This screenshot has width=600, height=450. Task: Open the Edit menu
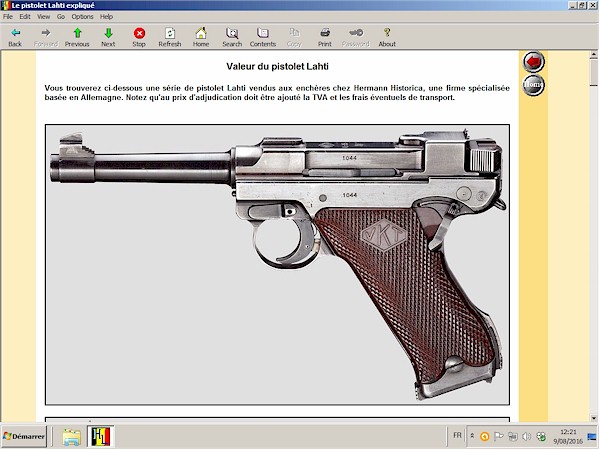(25, 16)
